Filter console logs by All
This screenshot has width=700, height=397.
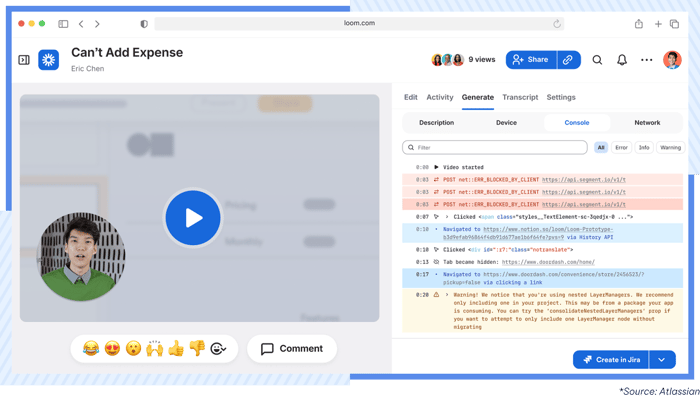point(601,147)
